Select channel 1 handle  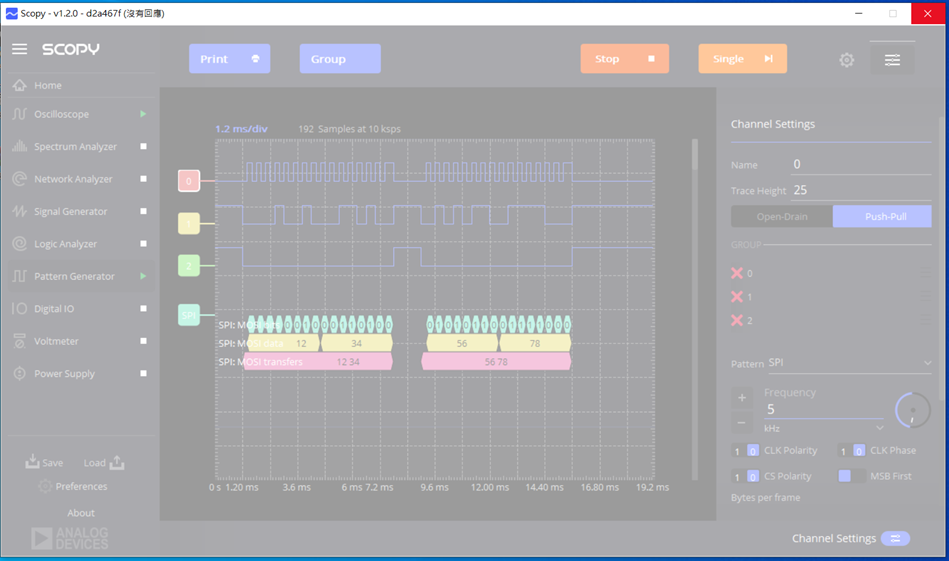point(189,223)
